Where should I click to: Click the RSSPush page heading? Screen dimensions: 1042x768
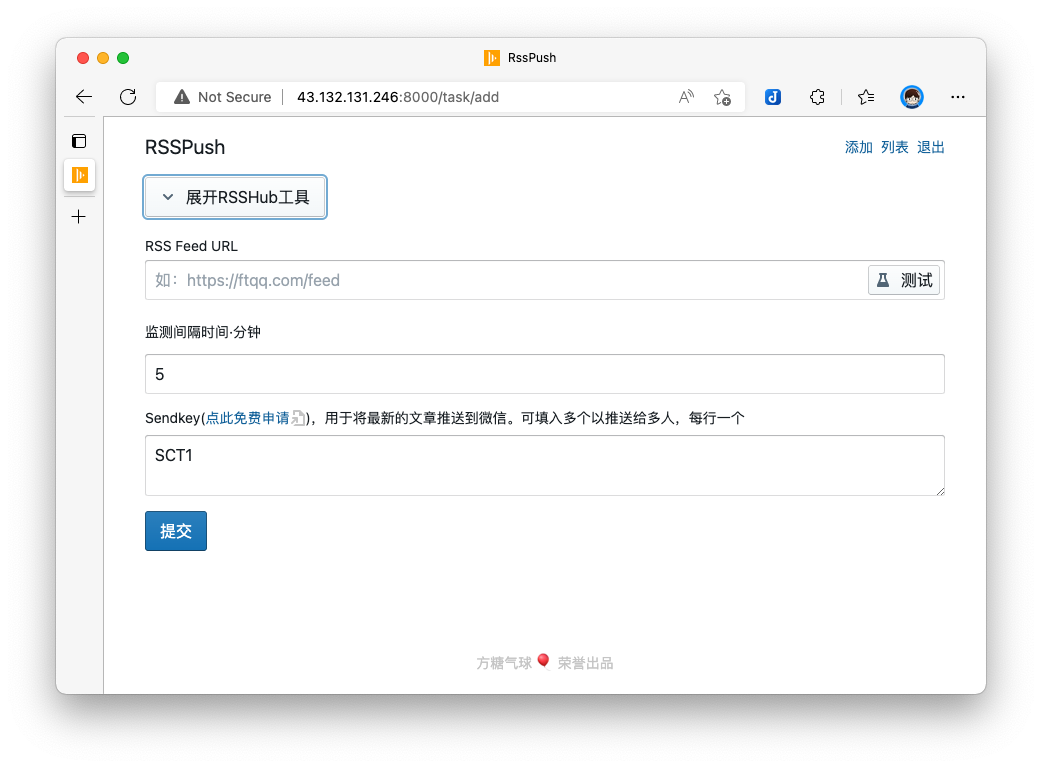185,147
